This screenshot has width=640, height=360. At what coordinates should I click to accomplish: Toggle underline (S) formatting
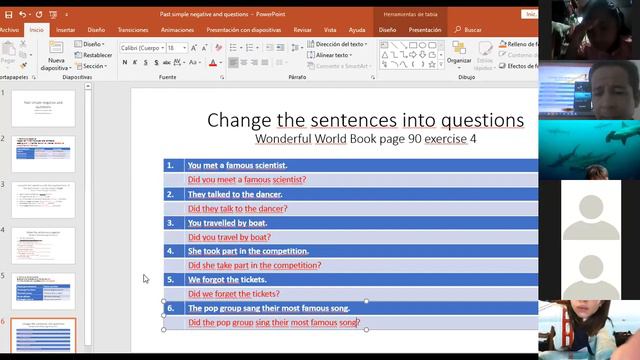click(x=146, y=62)
